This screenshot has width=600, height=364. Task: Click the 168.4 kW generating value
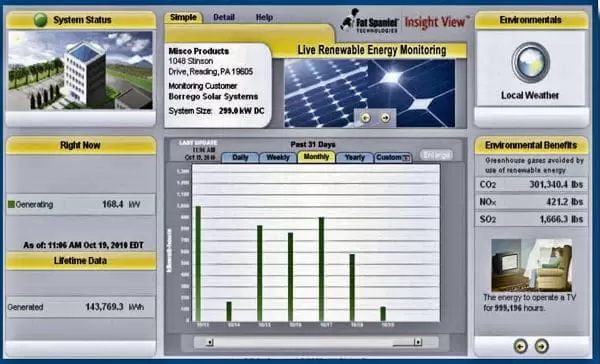click(121, 204)
